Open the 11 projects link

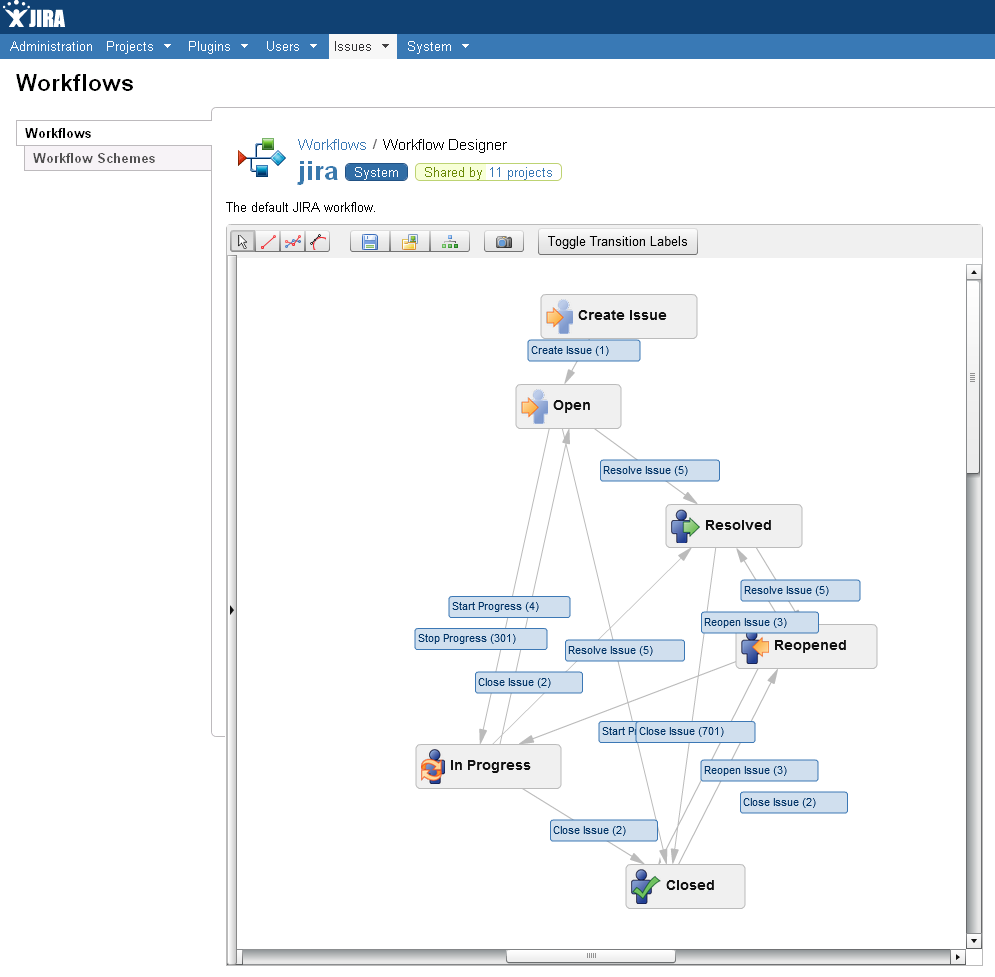(x=520, y=173)
